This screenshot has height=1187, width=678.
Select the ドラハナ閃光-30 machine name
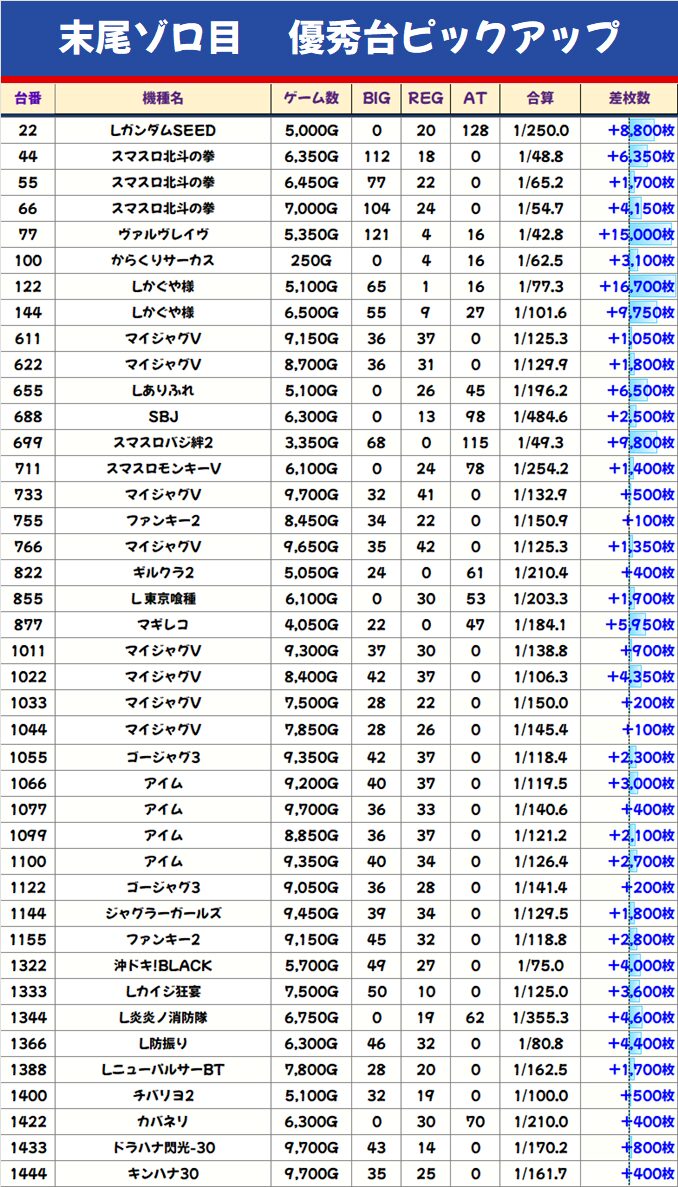[163, 1147]
